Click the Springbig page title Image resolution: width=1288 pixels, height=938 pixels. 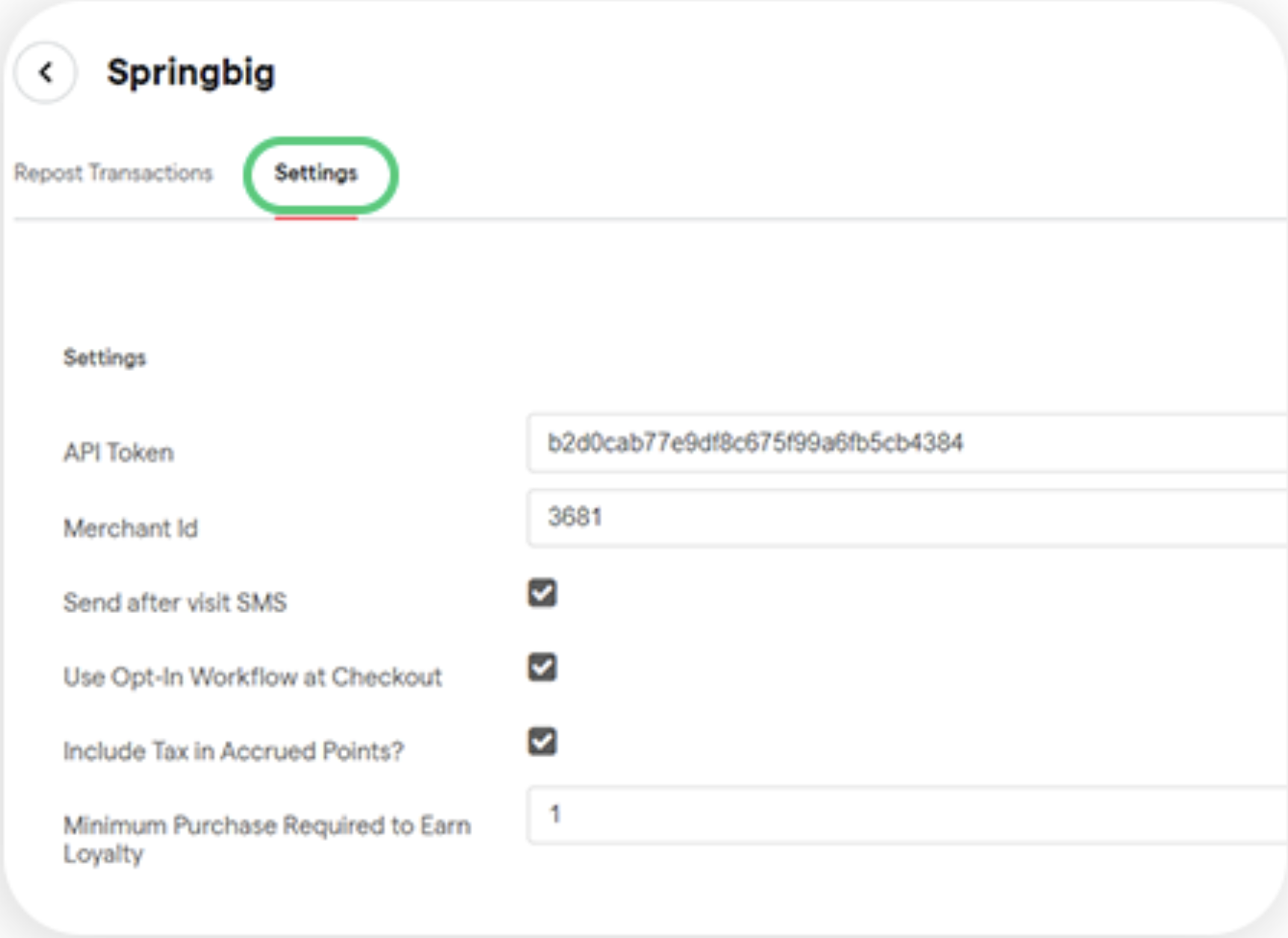[191, 73]
